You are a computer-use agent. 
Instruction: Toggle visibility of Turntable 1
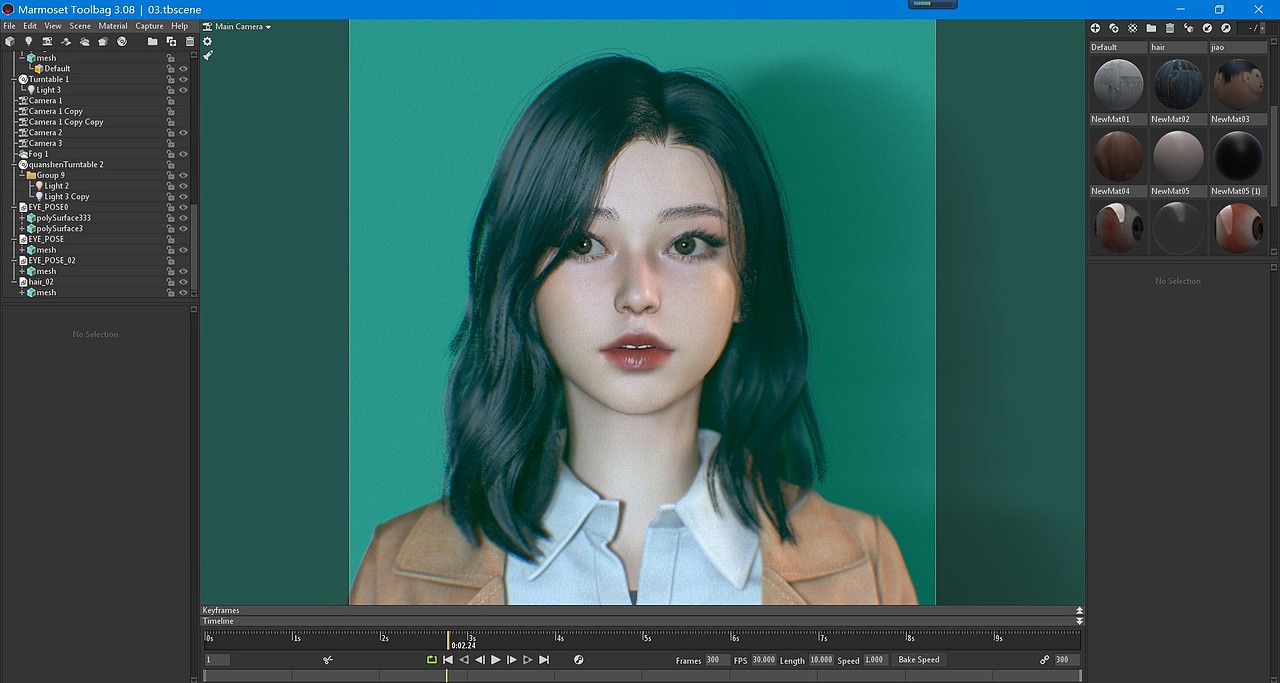[x=183, y=79]
